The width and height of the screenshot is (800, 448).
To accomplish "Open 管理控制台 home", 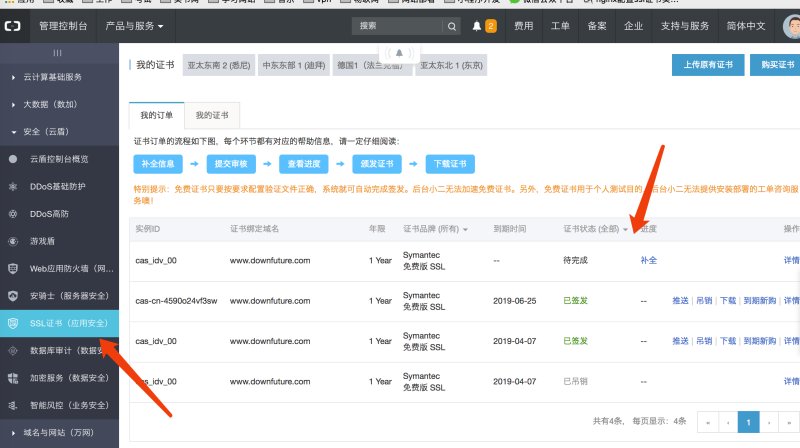I will 63,26.
